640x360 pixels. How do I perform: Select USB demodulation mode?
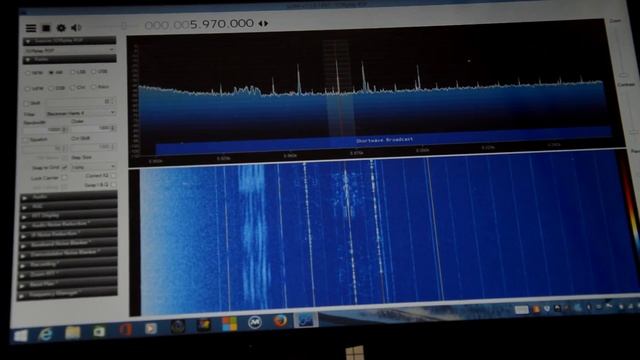pyautogui.click(x=99, y=71)
